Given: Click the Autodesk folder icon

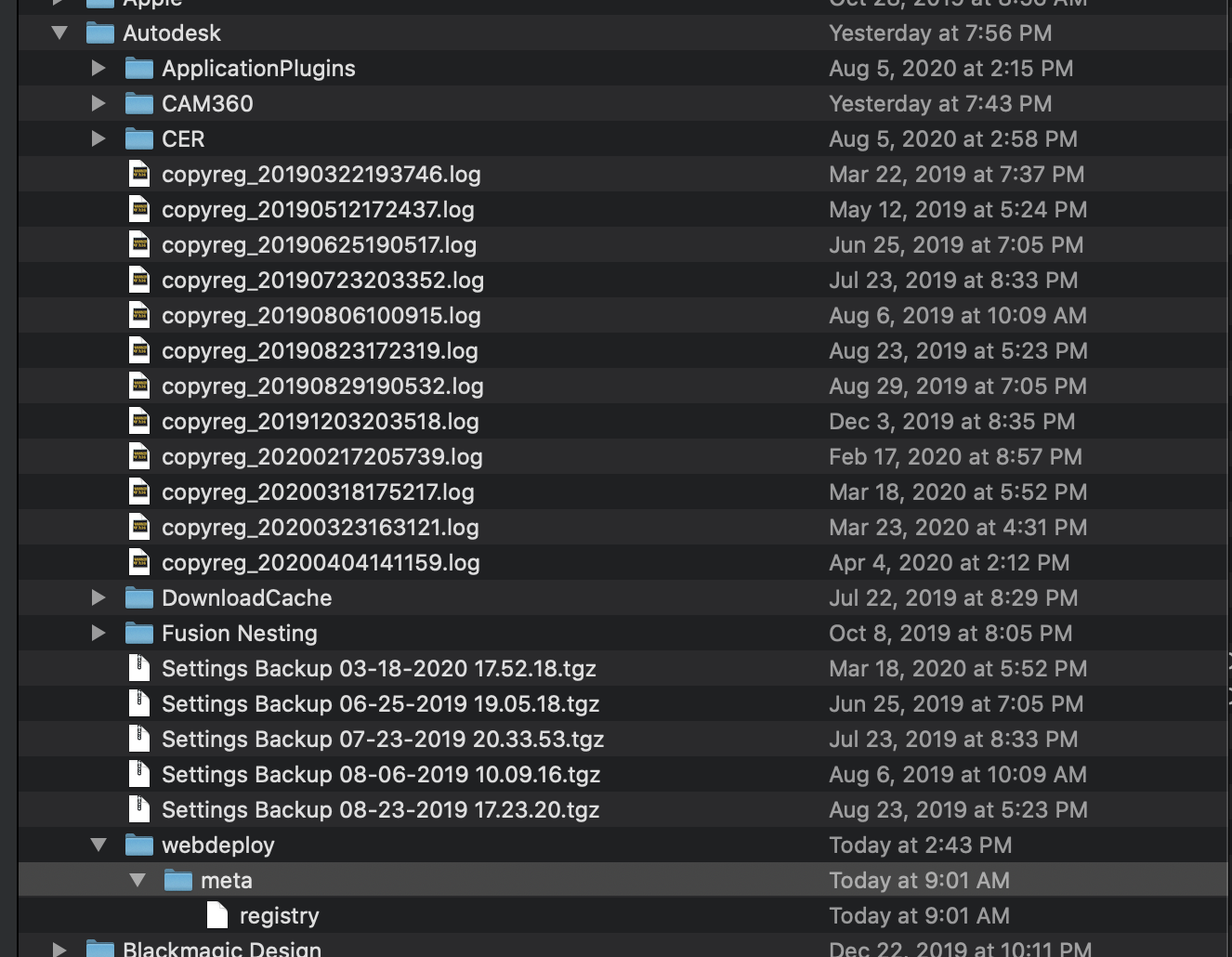Looking at the screenshot, I should pyautogui.click(x=98, y=33).
